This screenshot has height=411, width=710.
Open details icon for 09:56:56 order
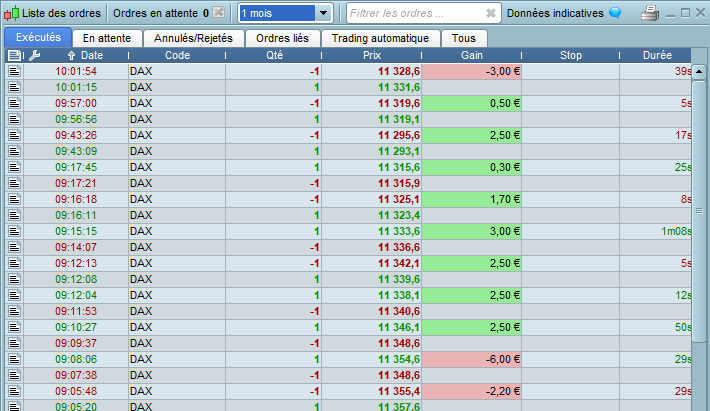coord(14,119)
